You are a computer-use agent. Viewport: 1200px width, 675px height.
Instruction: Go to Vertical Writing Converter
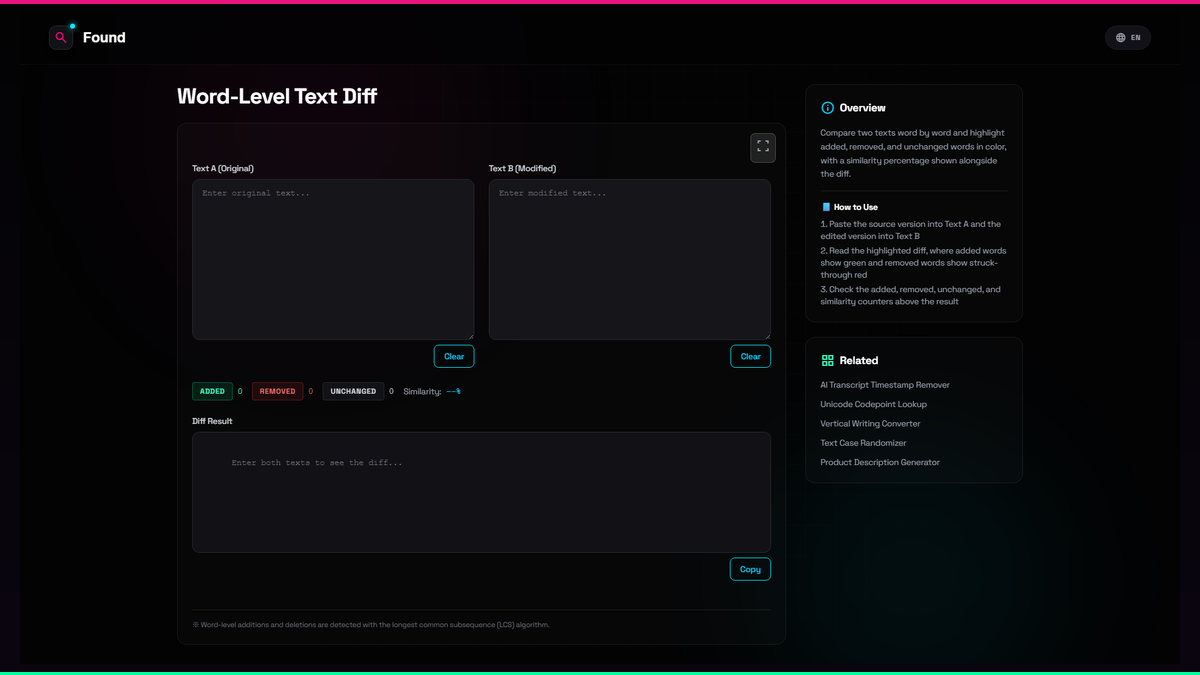pyautogui.click(x=870, y=424)
